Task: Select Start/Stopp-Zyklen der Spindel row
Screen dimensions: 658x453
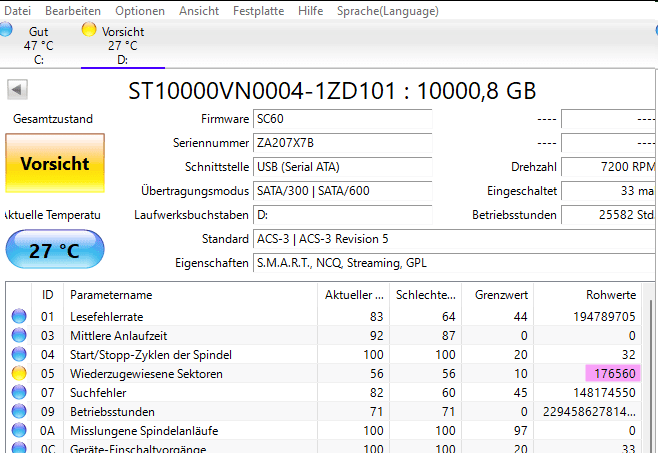Action: click(x=324, y=354)
